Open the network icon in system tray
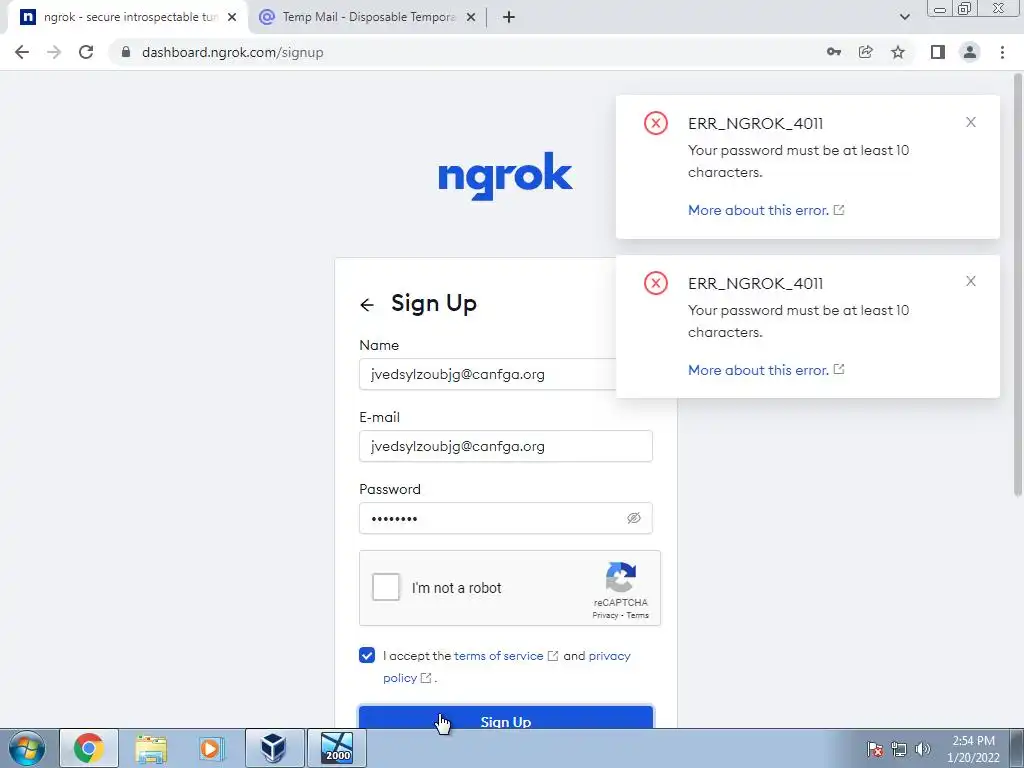1024x768 pixels. [899, 749]
